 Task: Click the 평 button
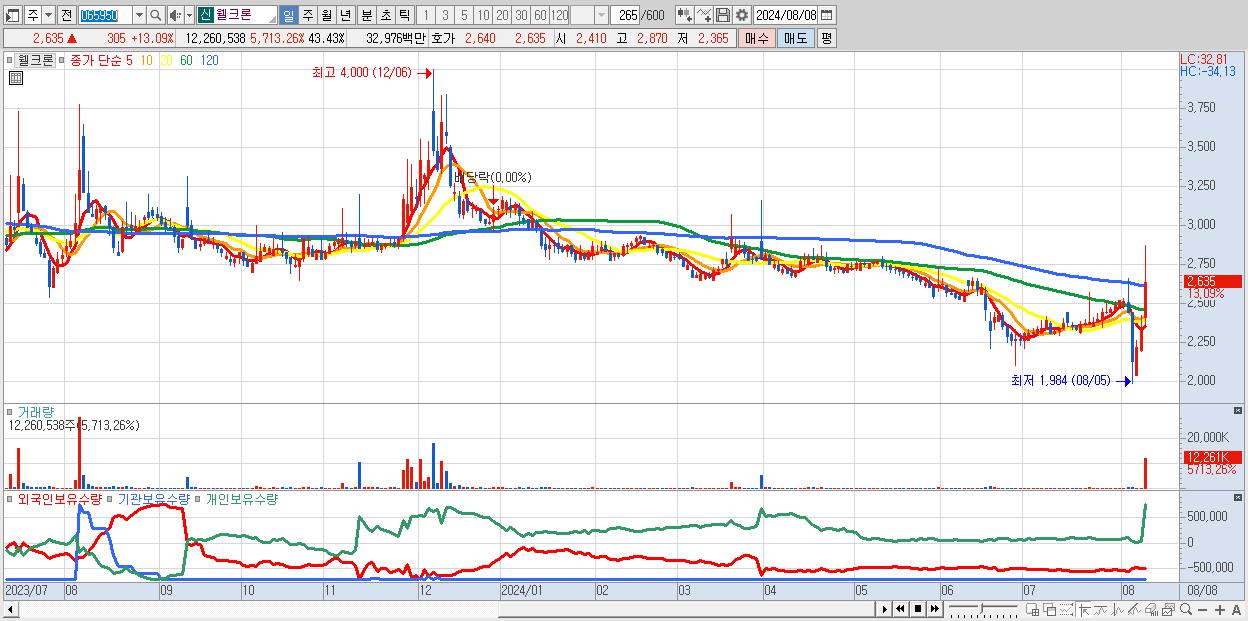coord(826,38)
